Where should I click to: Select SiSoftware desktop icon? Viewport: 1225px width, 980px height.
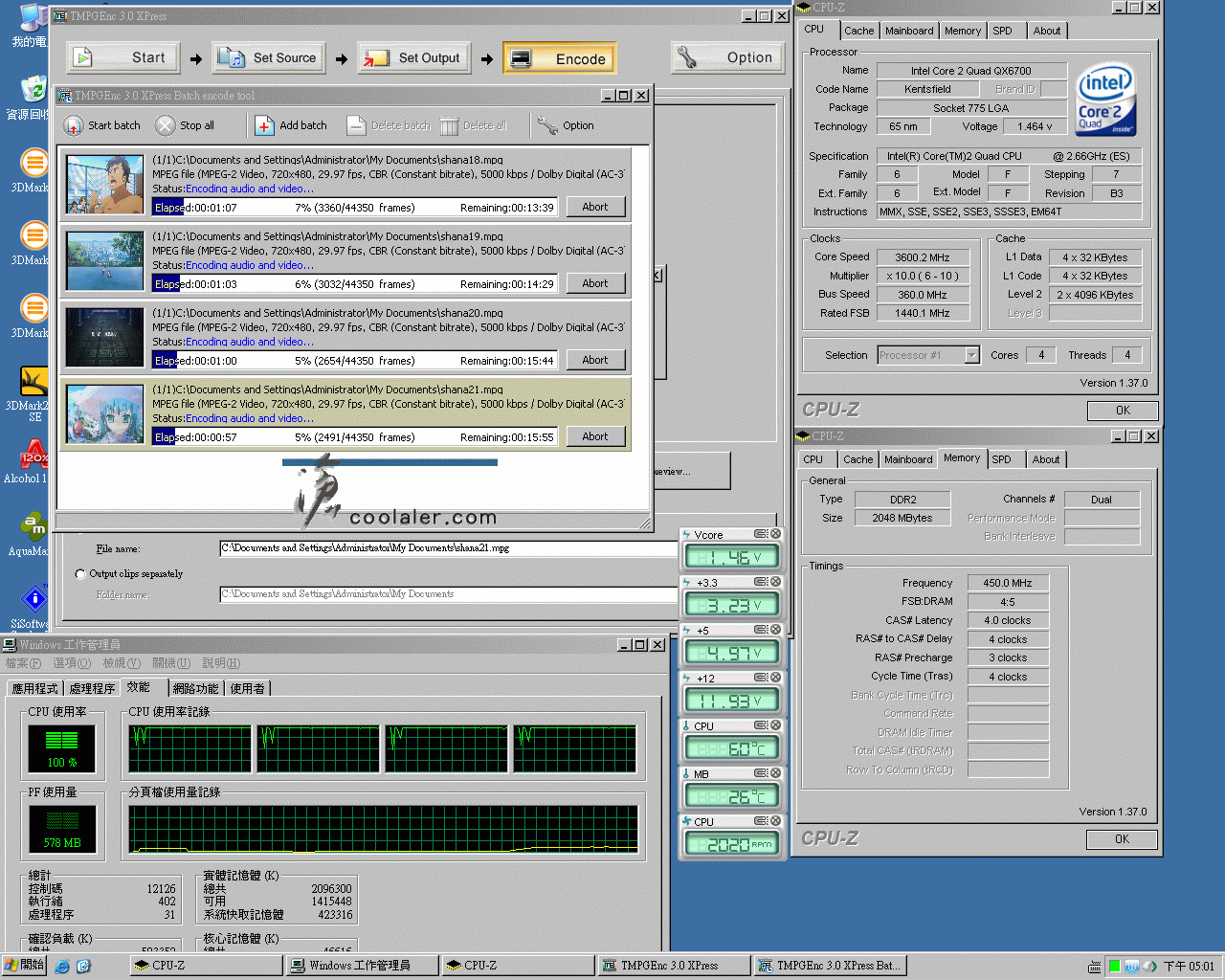tap(33, 608)
